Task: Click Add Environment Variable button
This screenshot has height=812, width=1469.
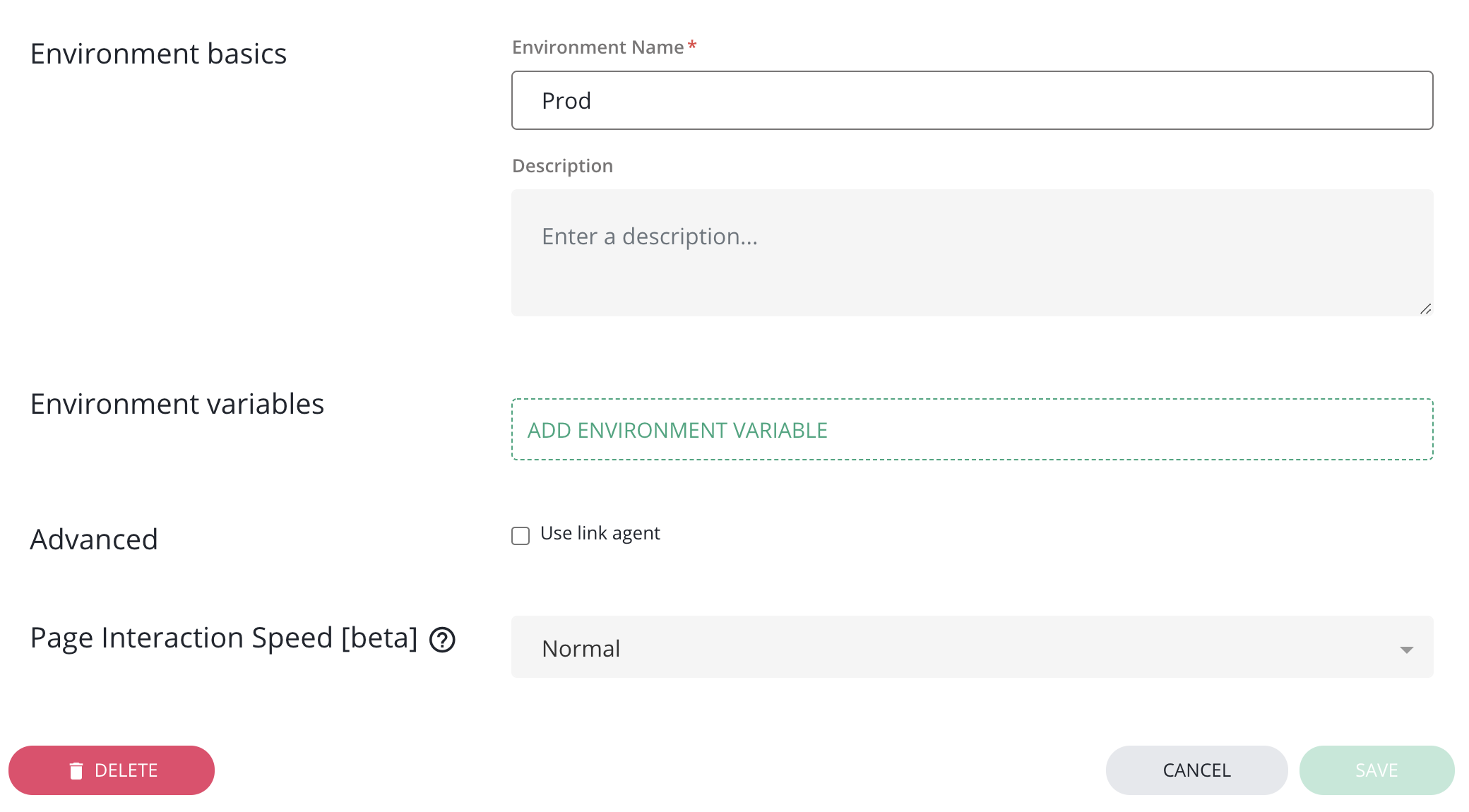Action: (x=972, y=430)
